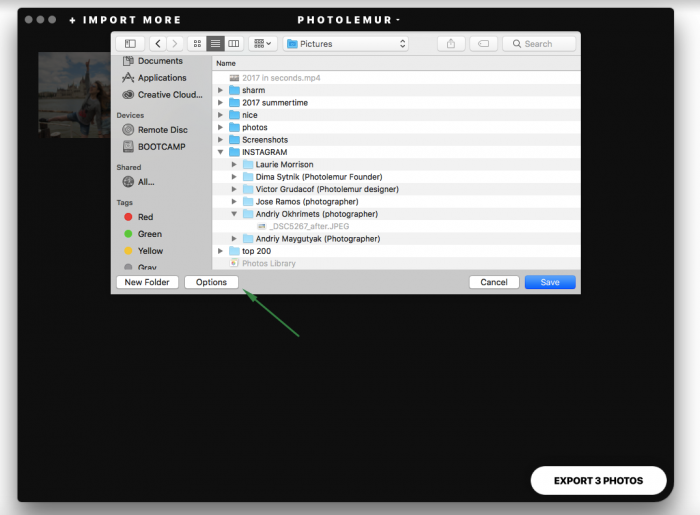Image resolution: width=700 pixels, height=515 pixels.
Task: Expand the Screenshots folder
Action: [220, 140]
